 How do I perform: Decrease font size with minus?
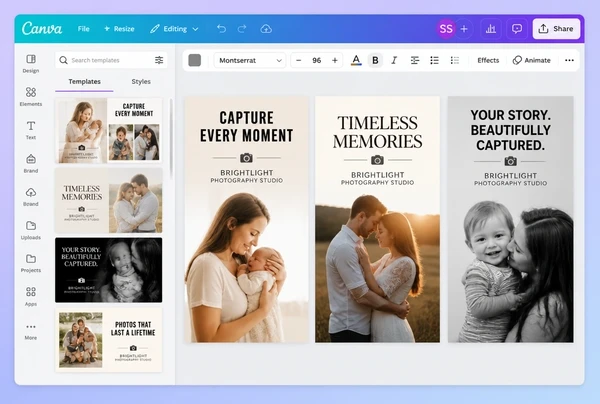(299, 60)
